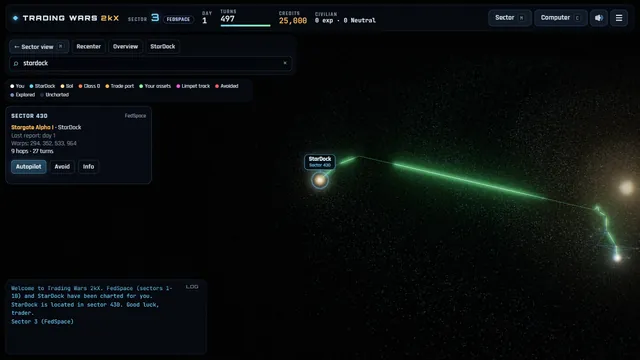The height and width of the screenshot is (360, 640).
Task: Click the 'Your assets' legend entry
Action: [x=155, y=86]
